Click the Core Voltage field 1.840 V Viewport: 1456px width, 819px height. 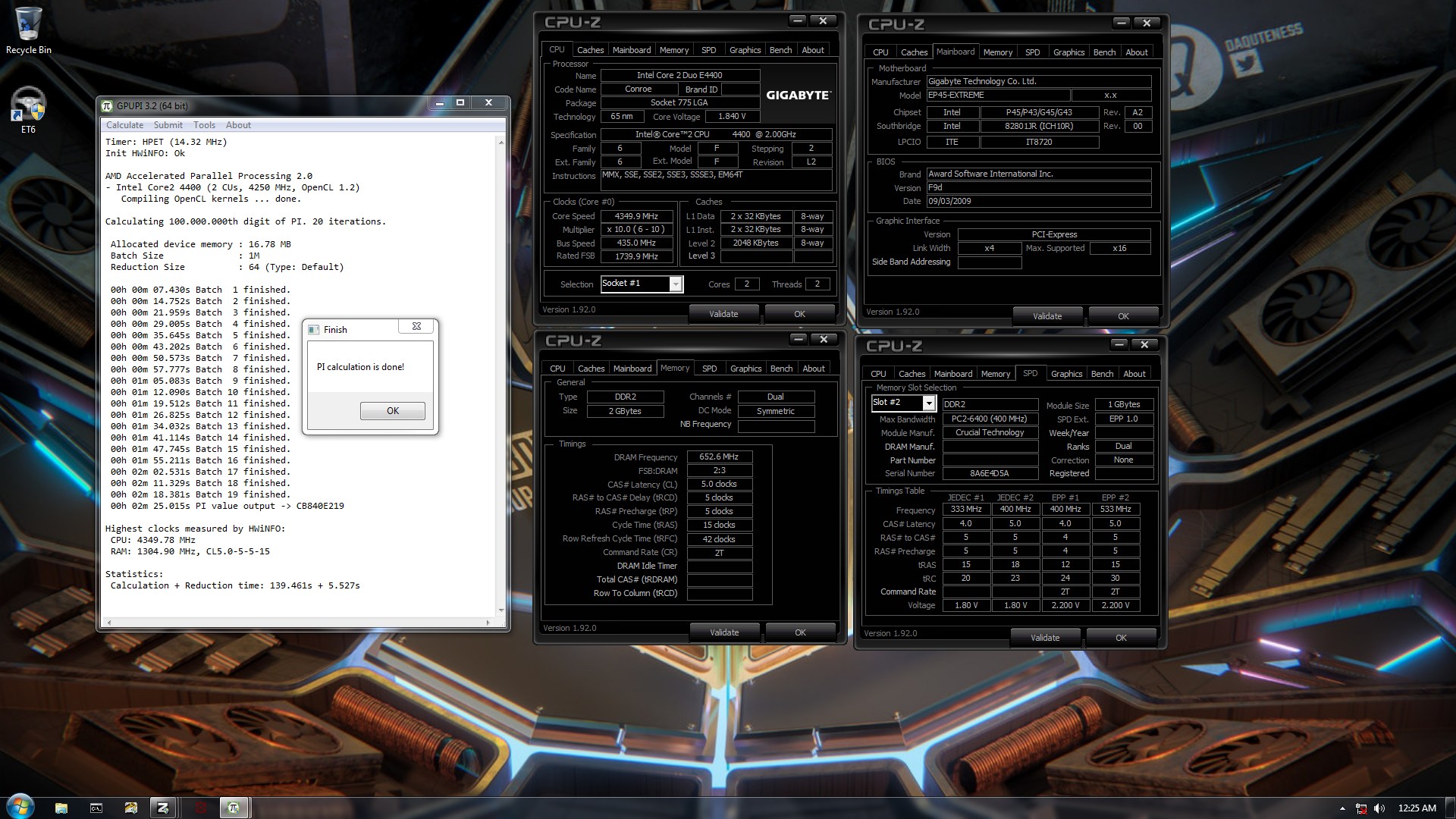pyautogui.click(x=732, y=116)
